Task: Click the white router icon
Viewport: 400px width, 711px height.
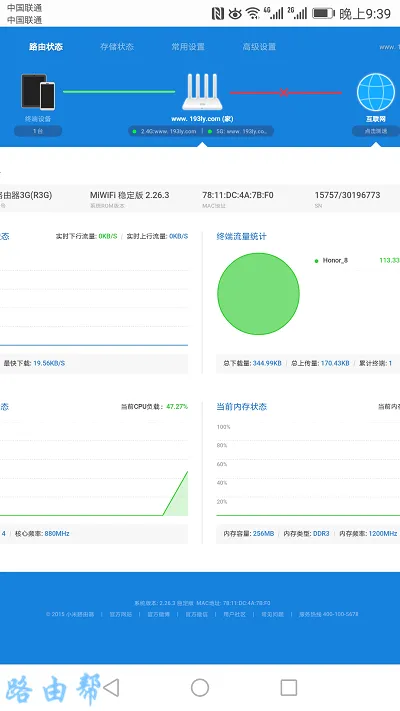Action: click(202, 92)
